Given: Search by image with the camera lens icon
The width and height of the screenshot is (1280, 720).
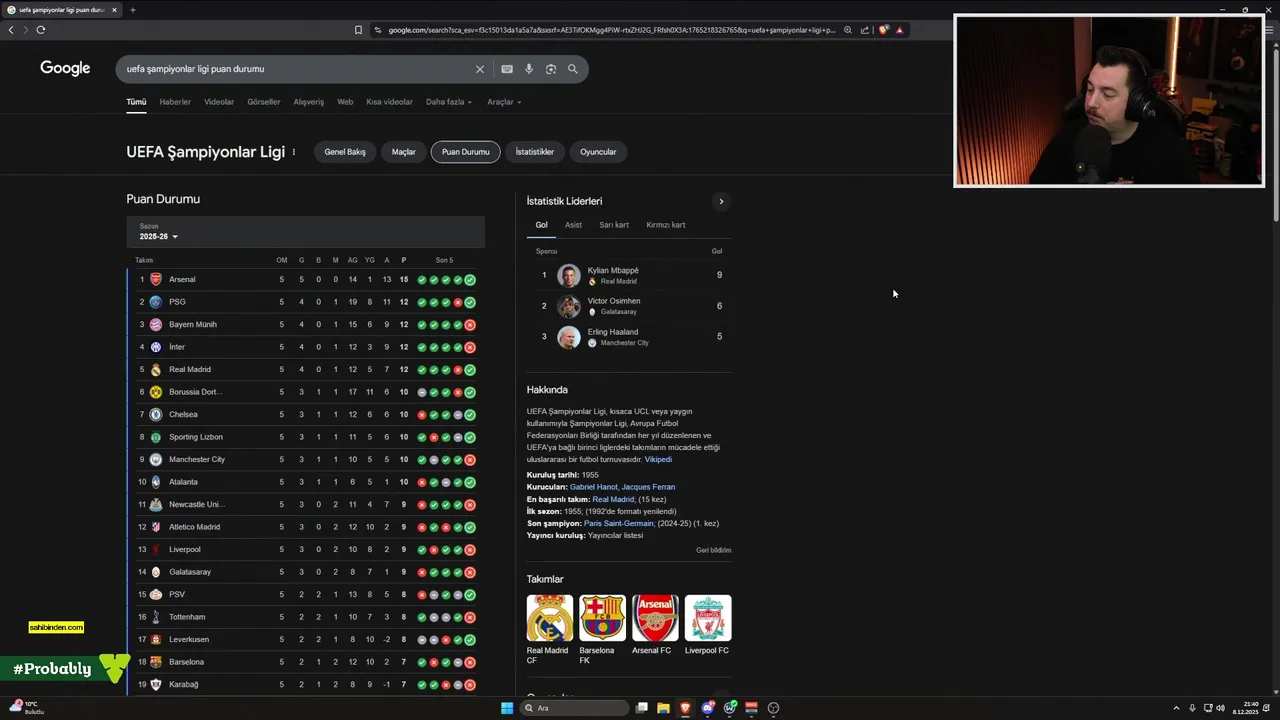Looking at the screenshot, I should click(551, 69).
